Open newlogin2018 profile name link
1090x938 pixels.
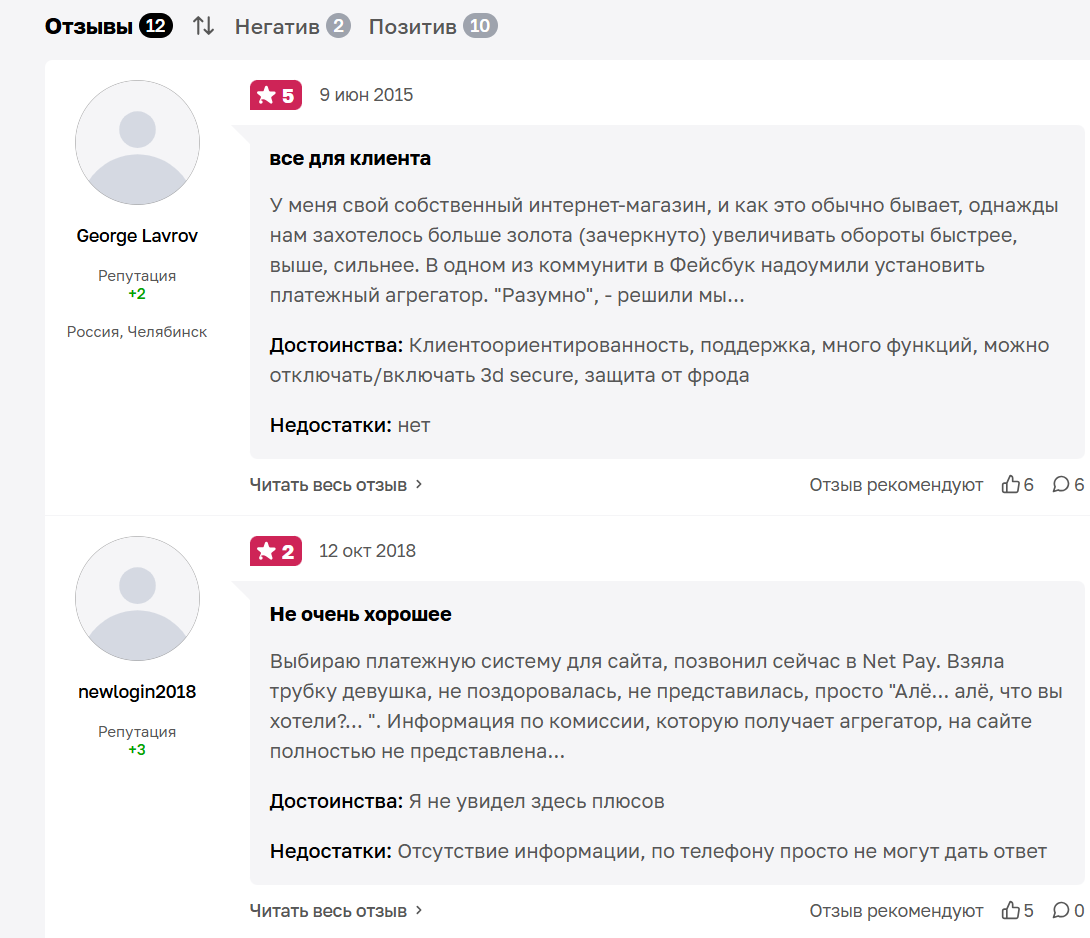(x=137, y=692)
